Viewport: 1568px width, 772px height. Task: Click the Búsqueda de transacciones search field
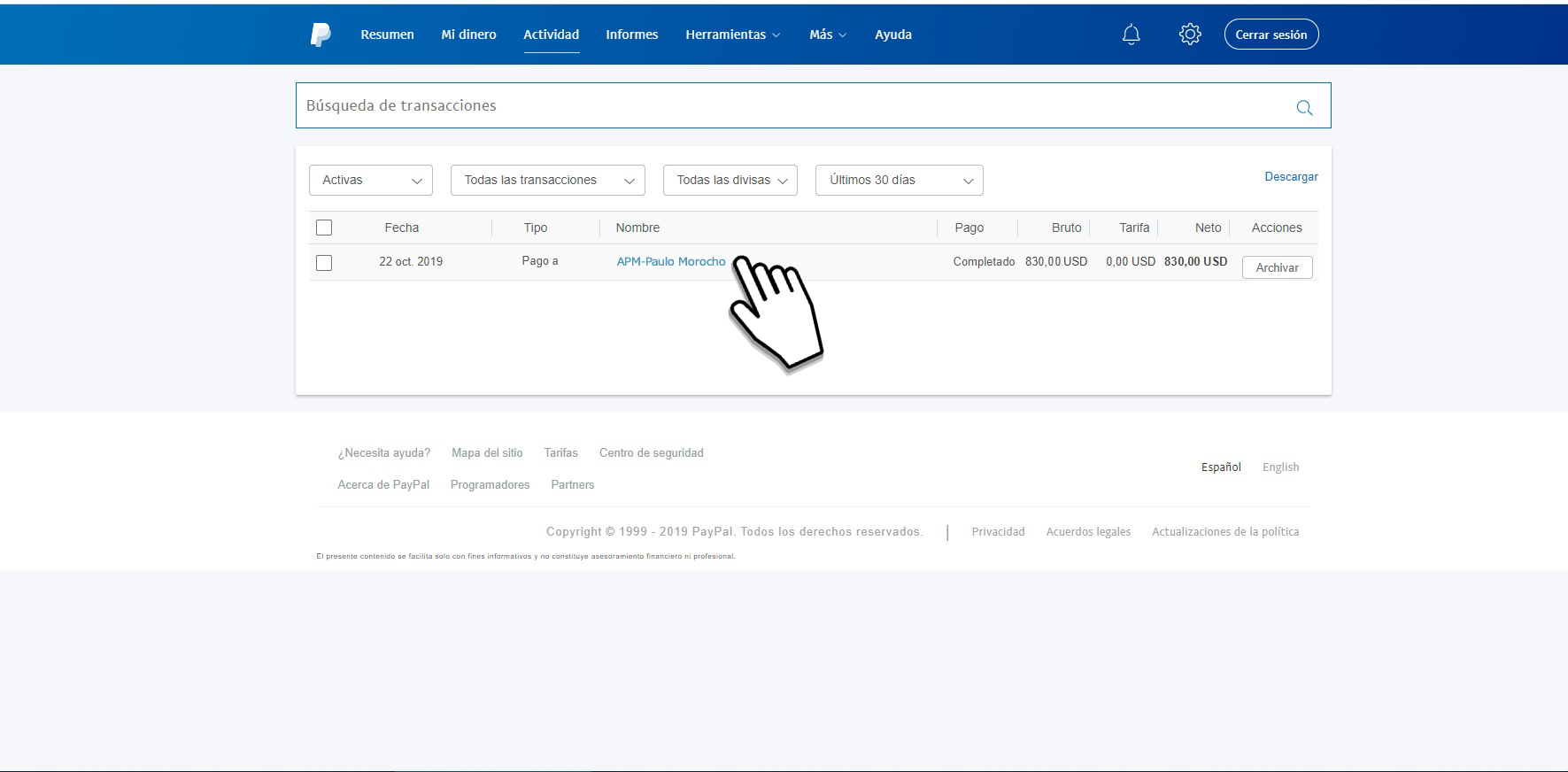[x=813, y=105]
